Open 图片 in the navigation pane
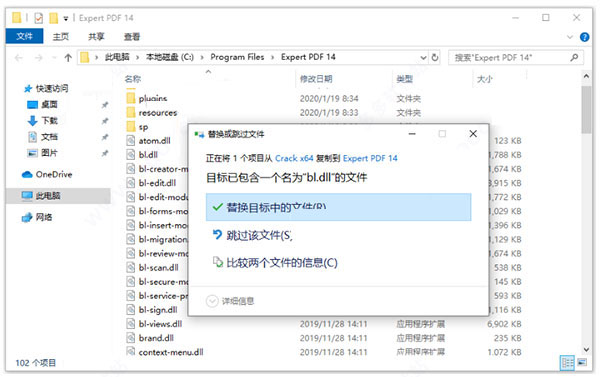Image resolution: width=600 pixels, height=377 pixels. click(x=49, y=153)
